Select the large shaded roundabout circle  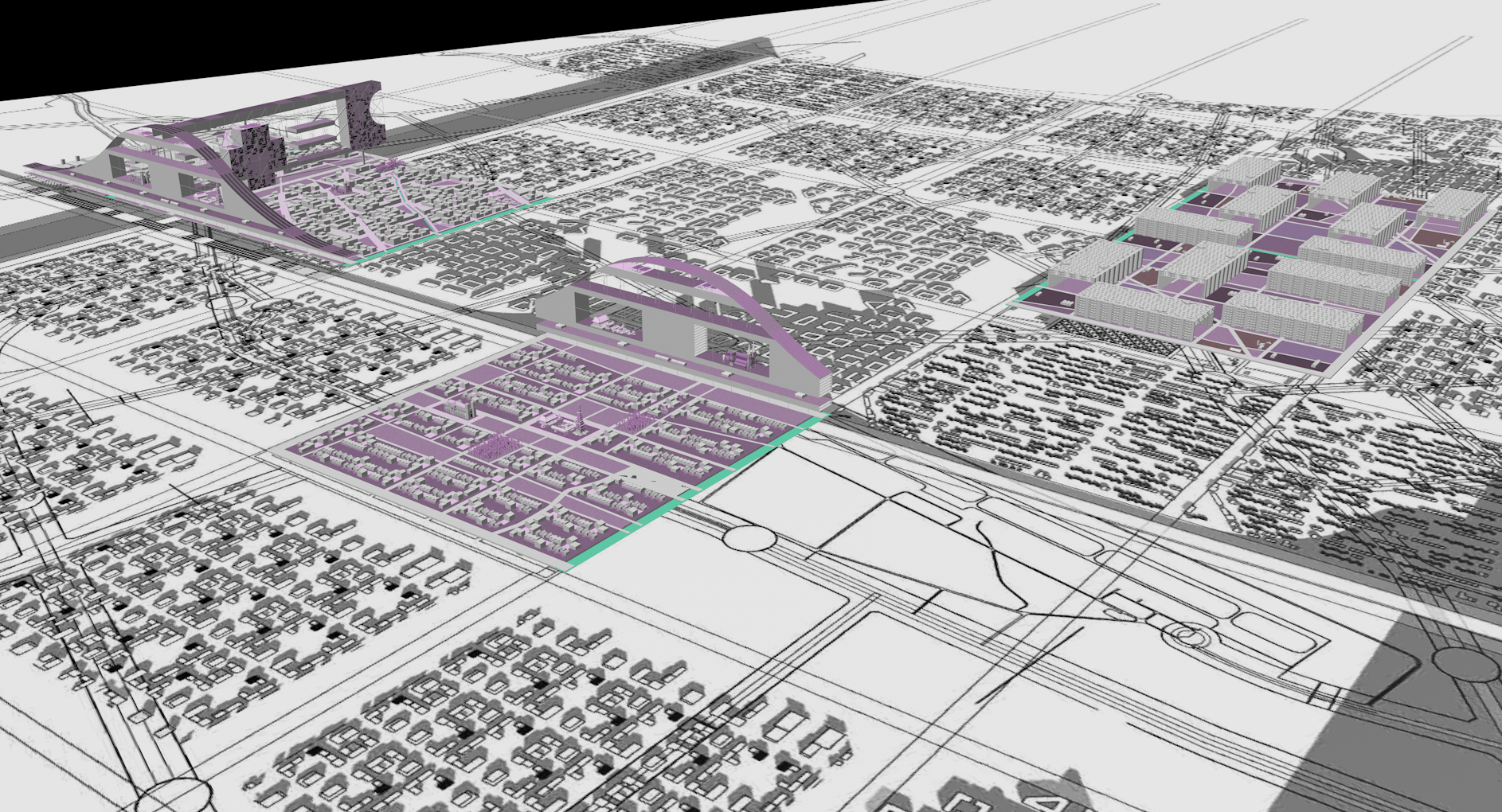coord(1465,666)
